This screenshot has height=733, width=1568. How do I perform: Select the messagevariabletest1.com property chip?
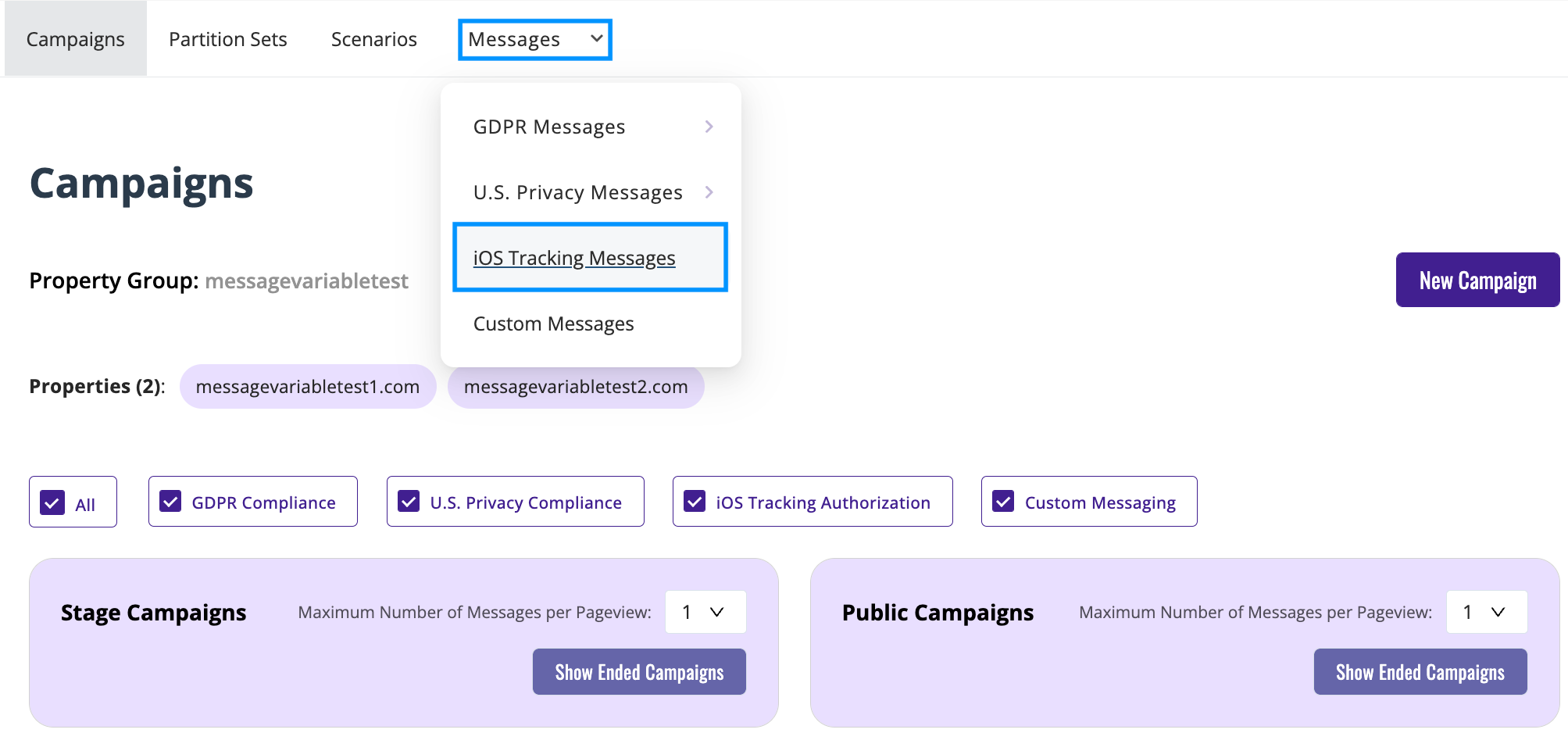pos(308,386)
